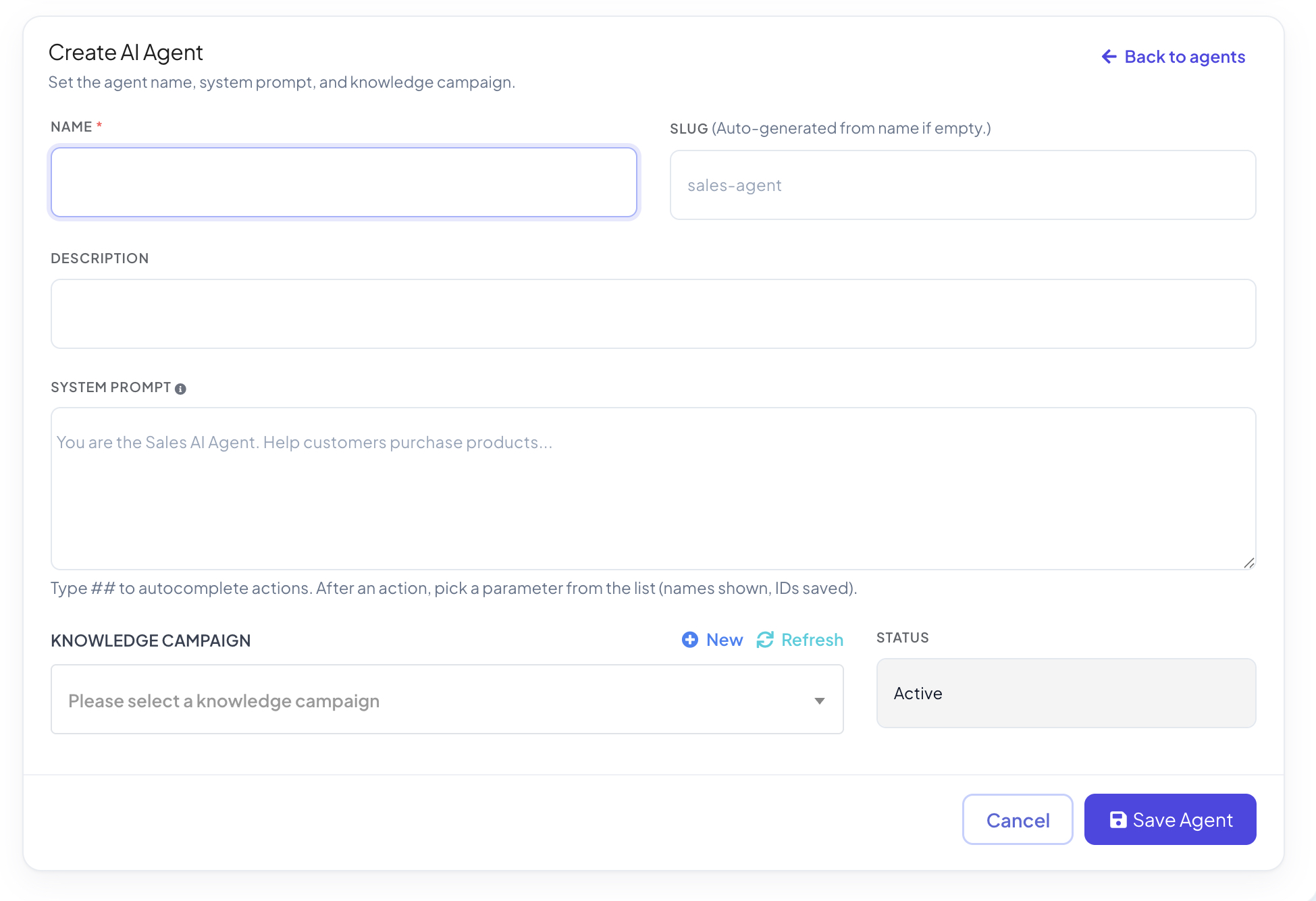Click the refresh arrows icon

click(x=765, y=640)
